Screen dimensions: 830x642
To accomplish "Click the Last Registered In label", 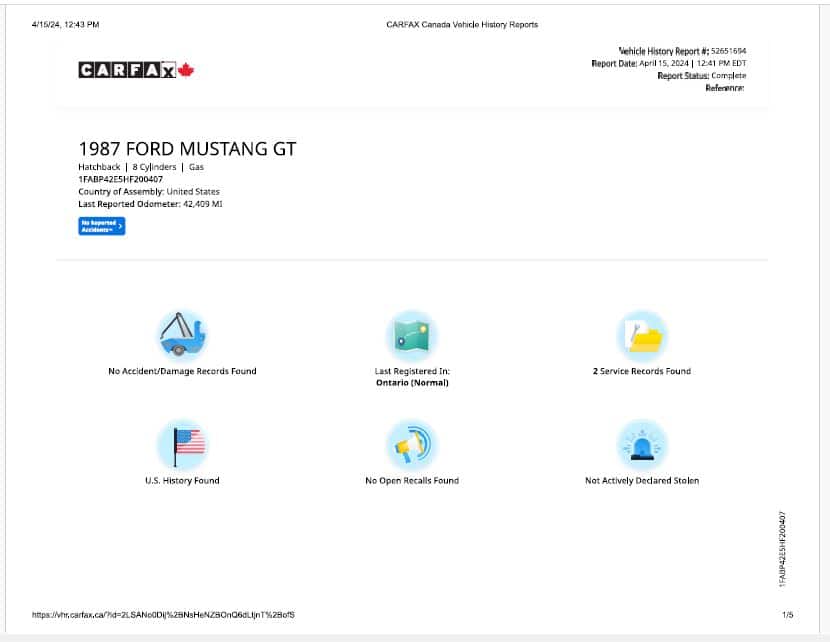I will tap(412, 371).
